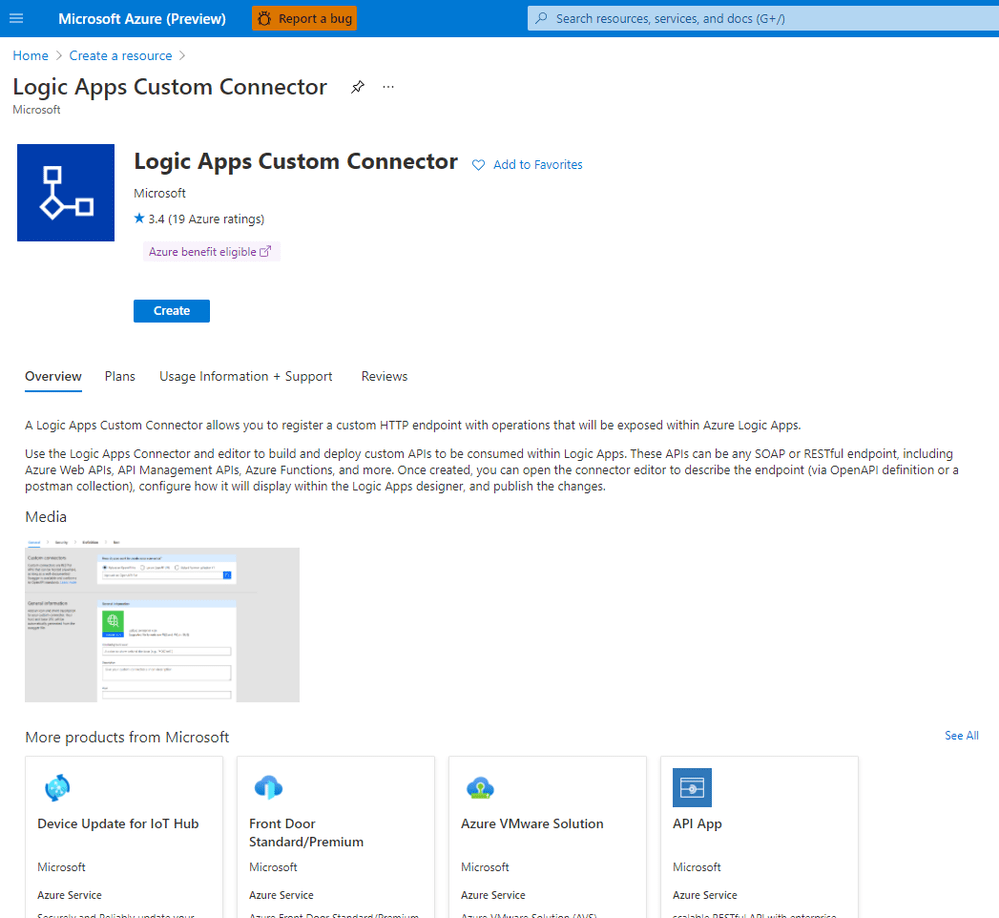This screenshot has height=918, width=999.
Task: Open the Reviews tab
Action: 384,376
